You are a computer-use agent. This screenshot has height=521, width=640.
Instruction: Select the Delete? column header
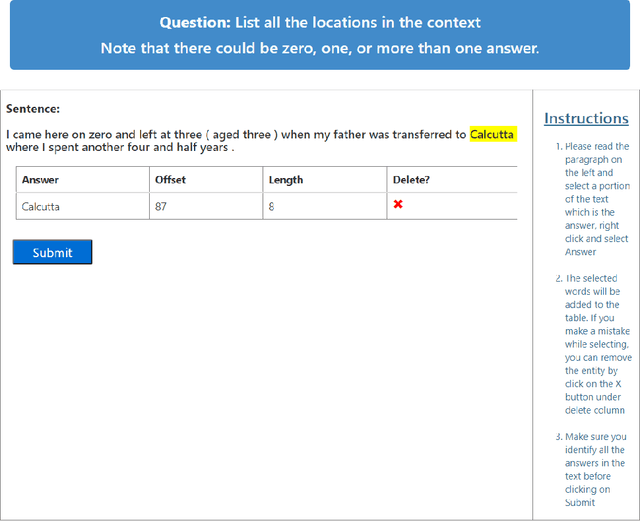(410, 180)
